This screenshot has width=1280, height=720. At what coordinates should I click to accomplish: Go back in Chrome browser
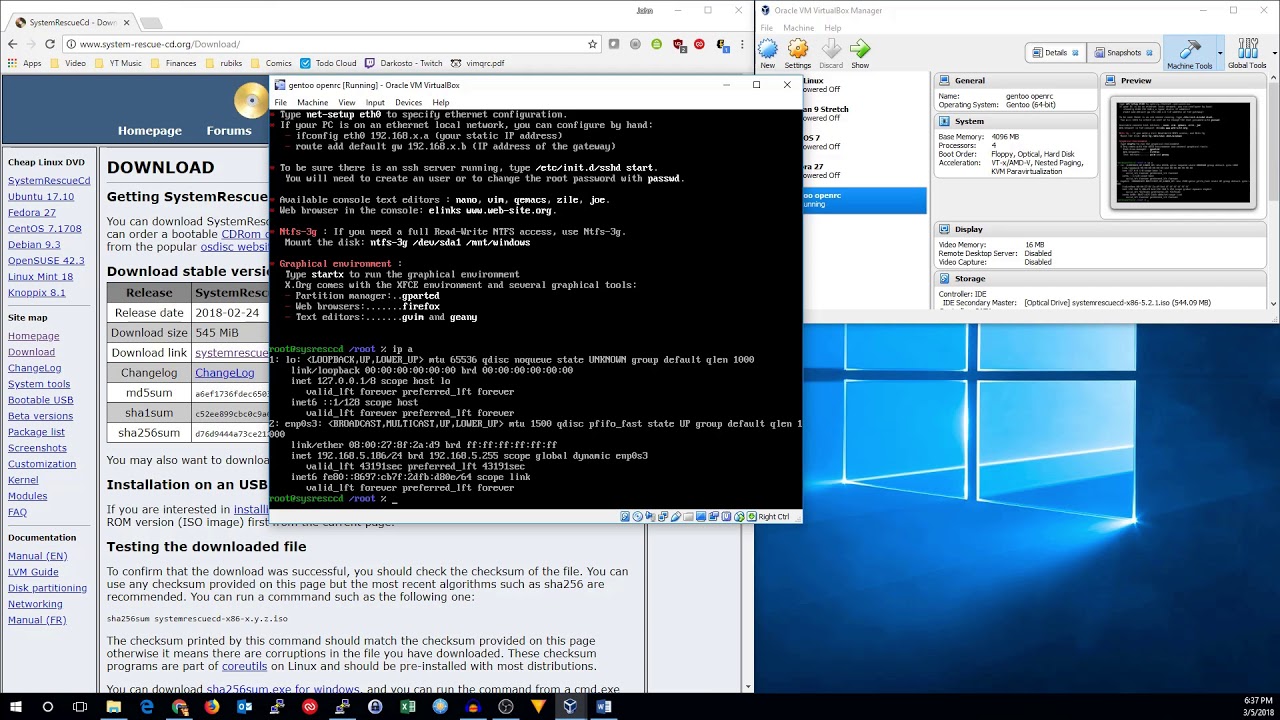point(12,44)
